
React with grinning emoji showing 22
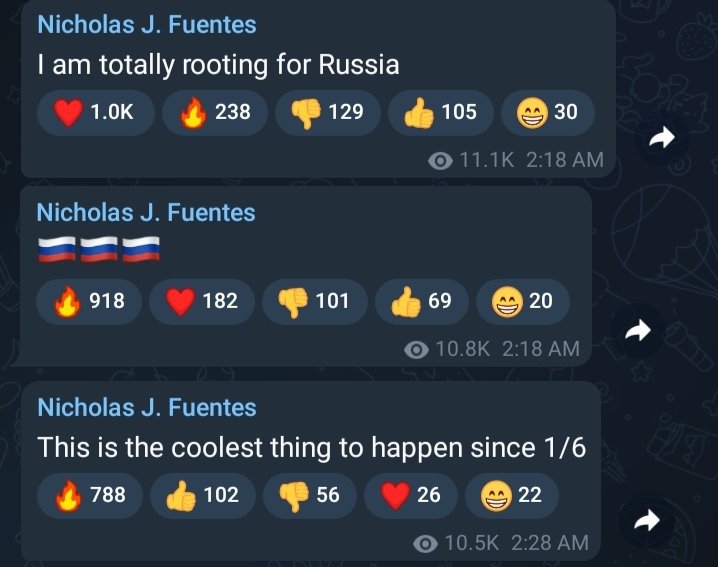pos(510,494)
